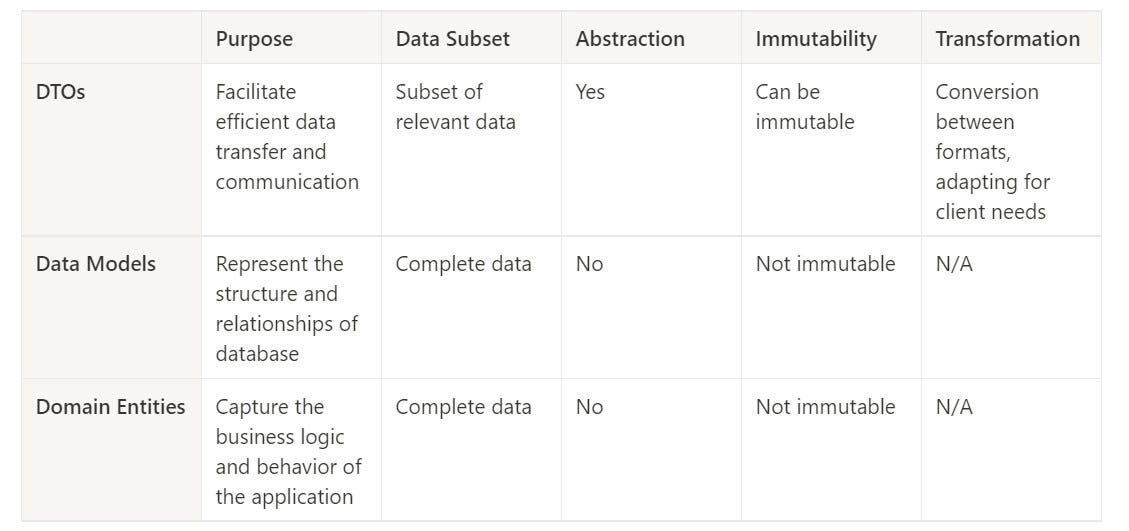
Task: Click 'Complete data' in Data Models row
Action: (x=463, y=264)
